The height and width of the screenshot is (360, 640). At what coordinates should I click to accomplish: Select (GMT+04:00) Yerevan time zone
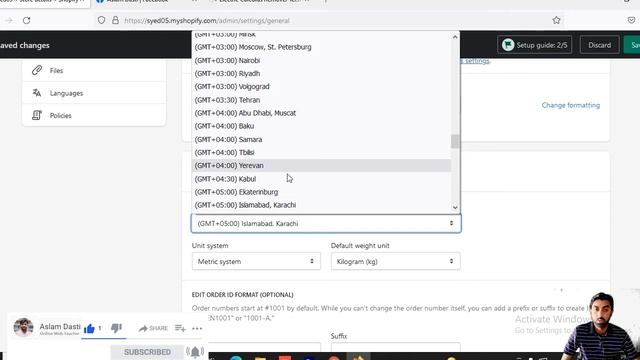pyautogui.click(x=321, y=166)
